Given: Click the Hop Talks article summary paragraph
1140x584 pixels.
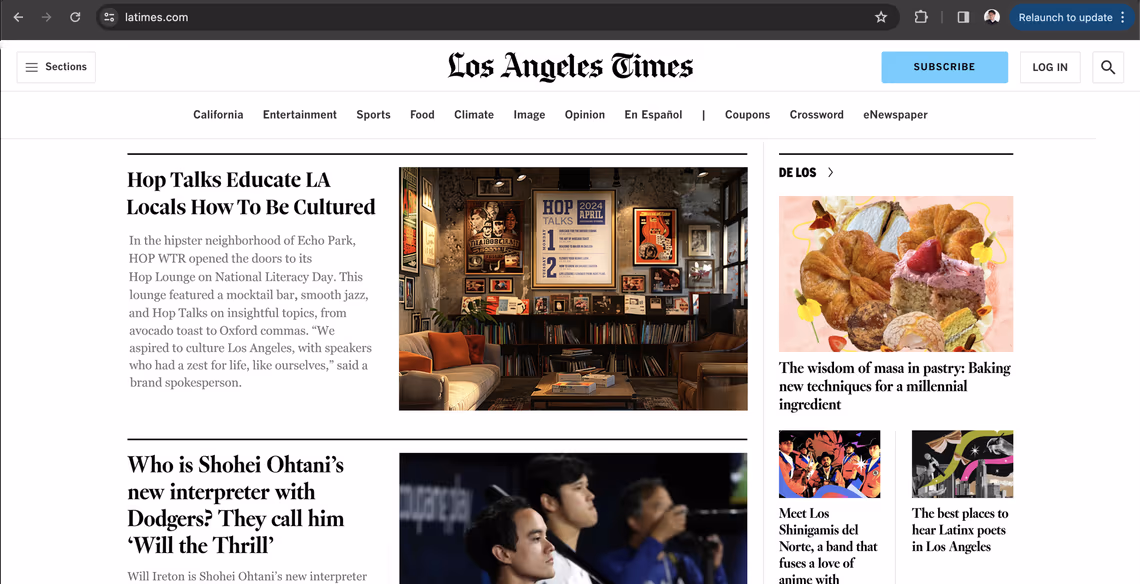Looking at the screenshot, I should [x=251, y=311].
